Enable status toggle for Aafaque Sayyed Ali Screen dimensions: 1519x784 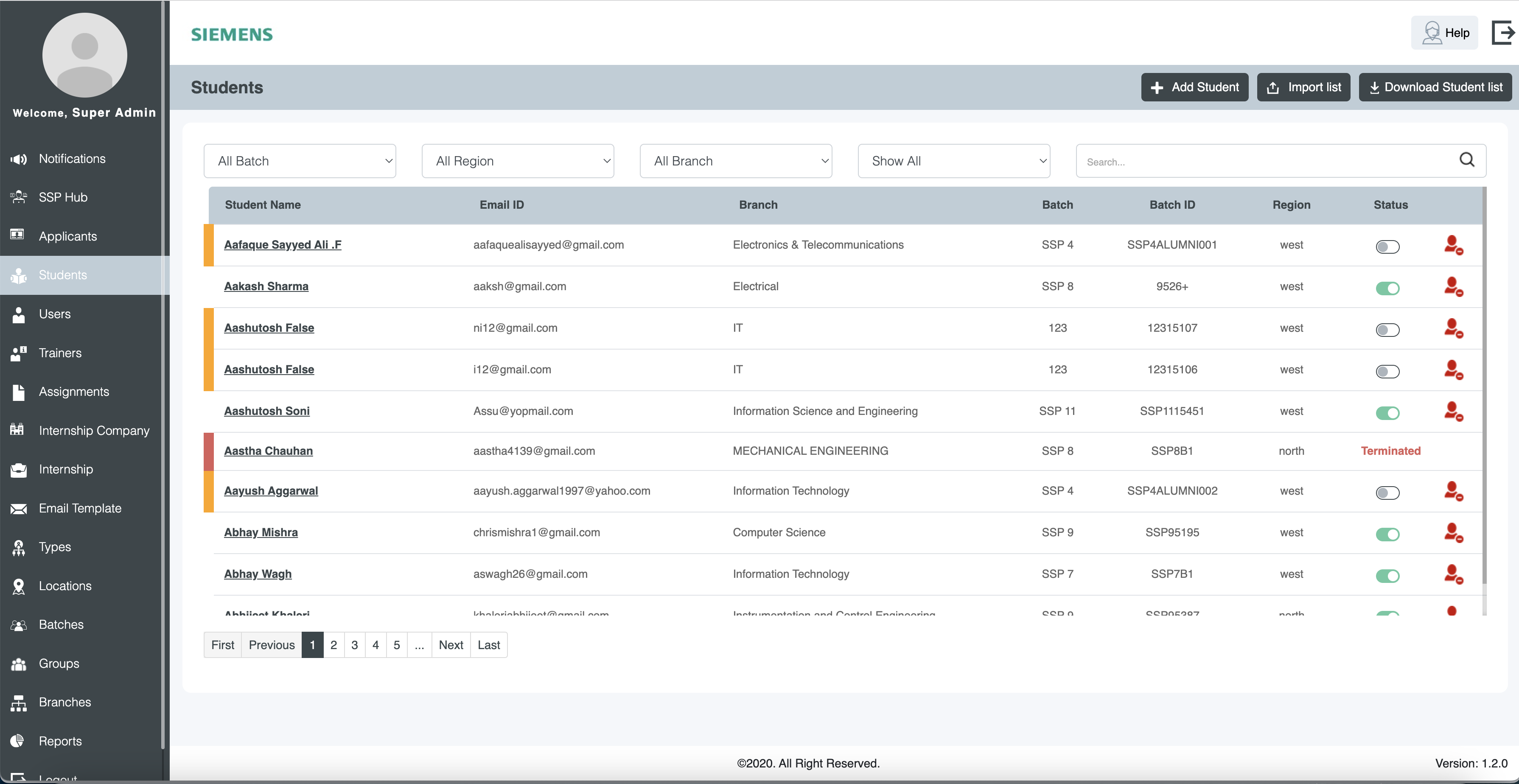pos(1387,246)
